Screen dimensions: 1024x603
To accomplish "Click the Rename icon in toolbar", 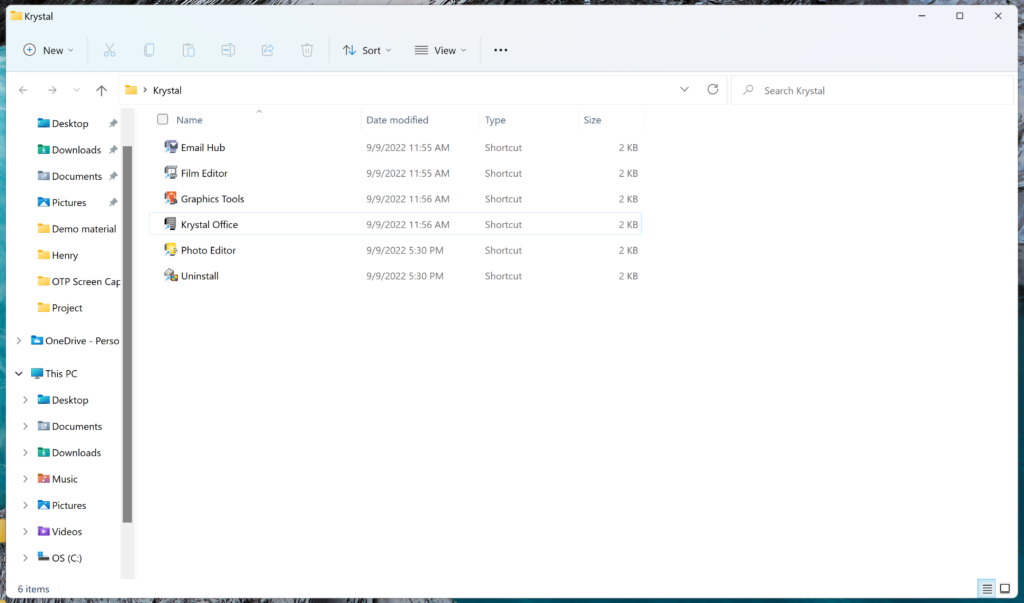I will coord(228,50).
